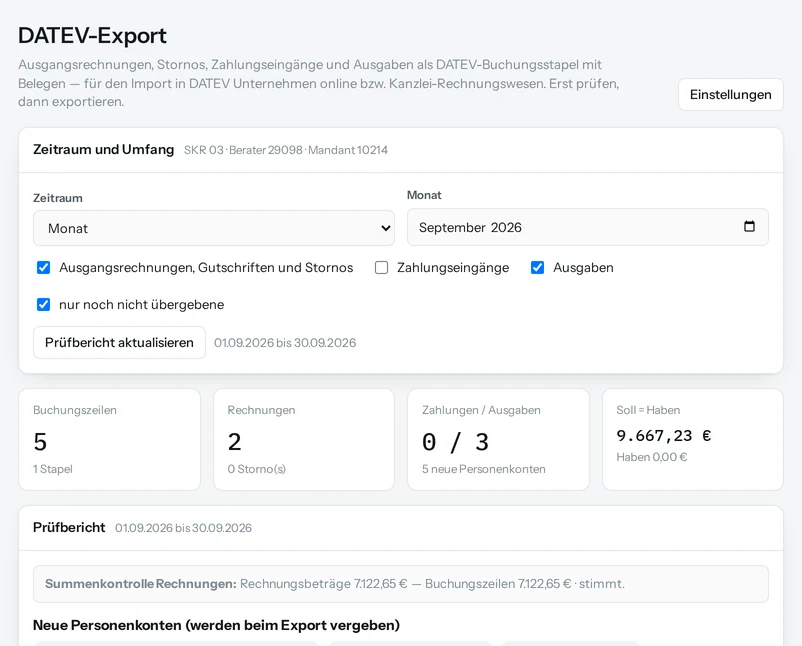Click the Haben 0,00 € label
Viewport: 802px width, 646px height.
[652, 457]
